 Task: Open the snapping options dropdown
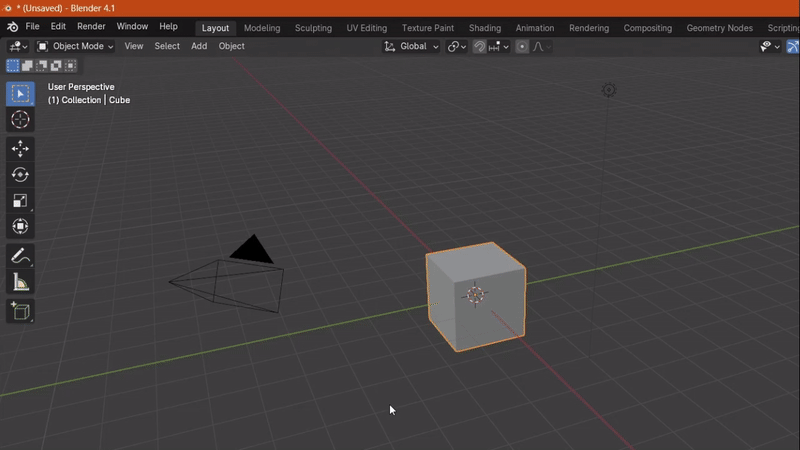[498, 46]
